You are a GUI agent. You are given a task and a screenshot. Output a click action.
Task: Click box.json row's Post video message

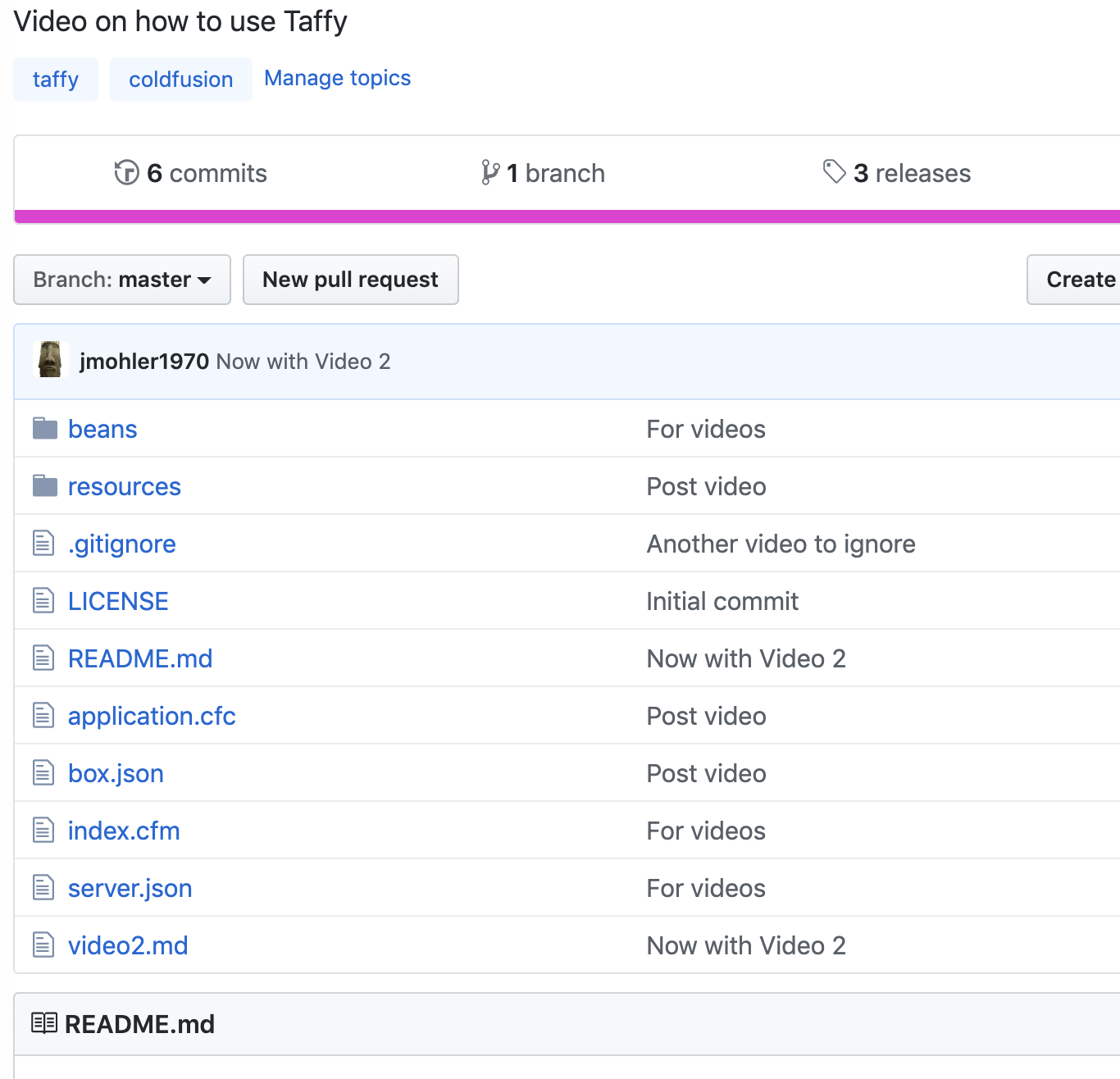706,773
